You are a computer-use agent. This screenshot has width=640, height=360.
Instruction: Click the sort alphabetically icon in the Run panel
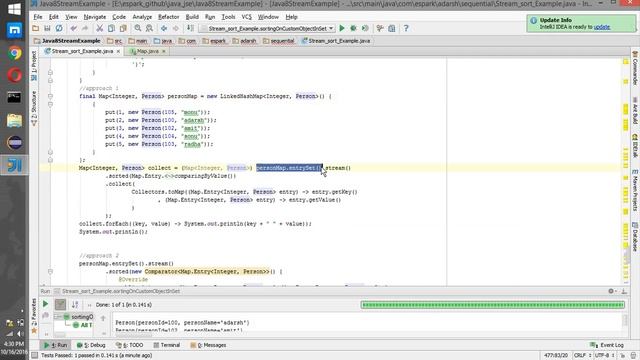click(75, 304)
